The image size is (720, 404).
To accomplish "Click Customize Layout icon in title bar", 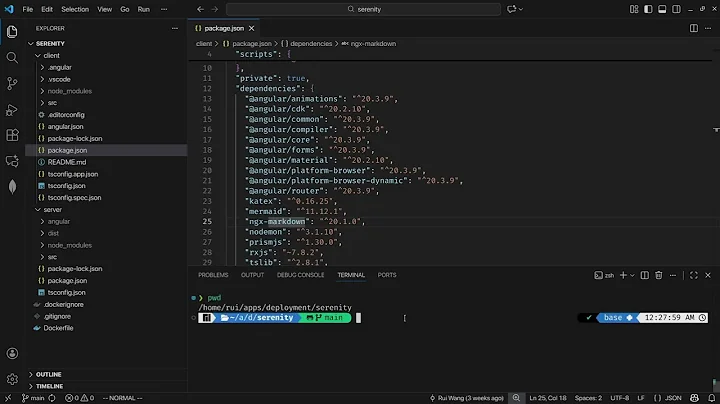I will [x=634, y=9].
